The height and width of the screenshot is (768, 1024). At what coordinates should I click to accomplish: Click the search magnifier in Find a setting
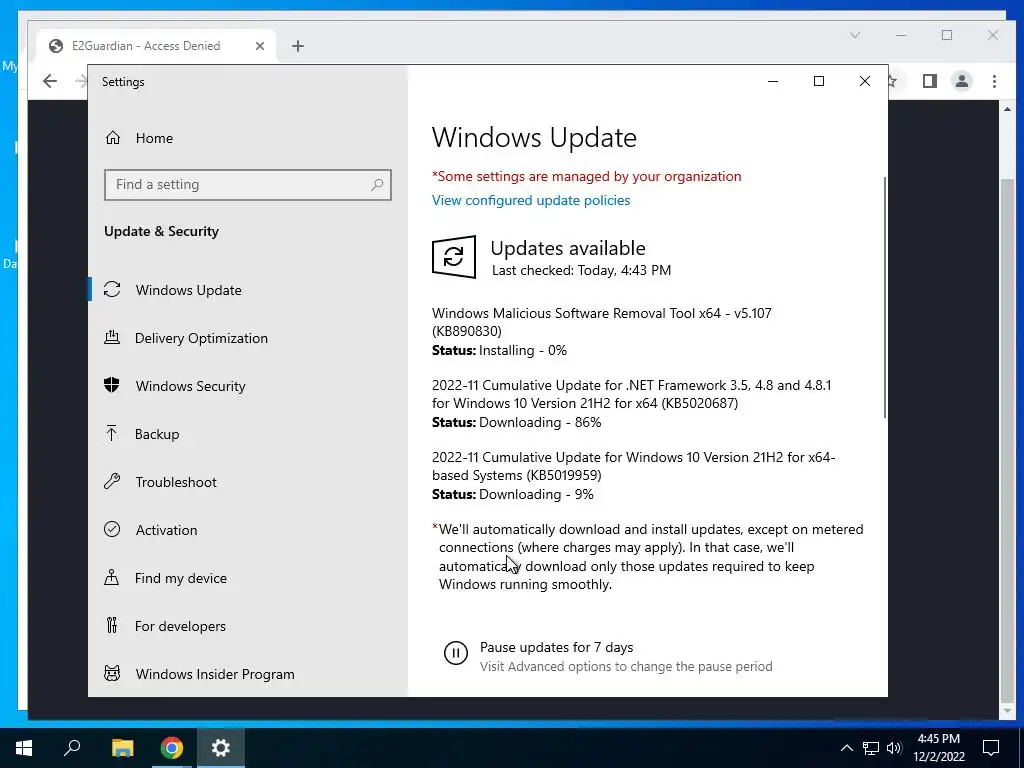(x=377, y=185)
